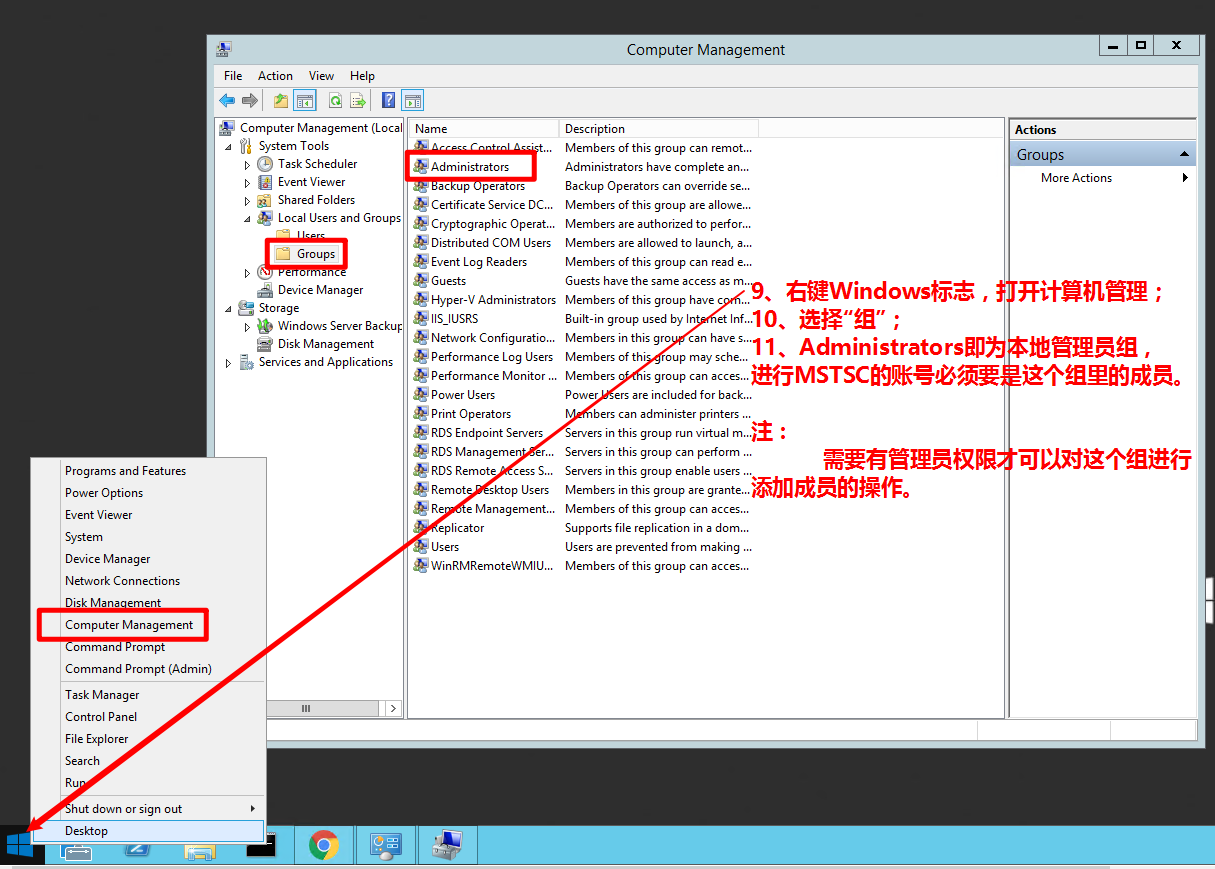The image size is (1215, 869).
Task: Expand the Shared Folders node arrow
Action: 248,200
